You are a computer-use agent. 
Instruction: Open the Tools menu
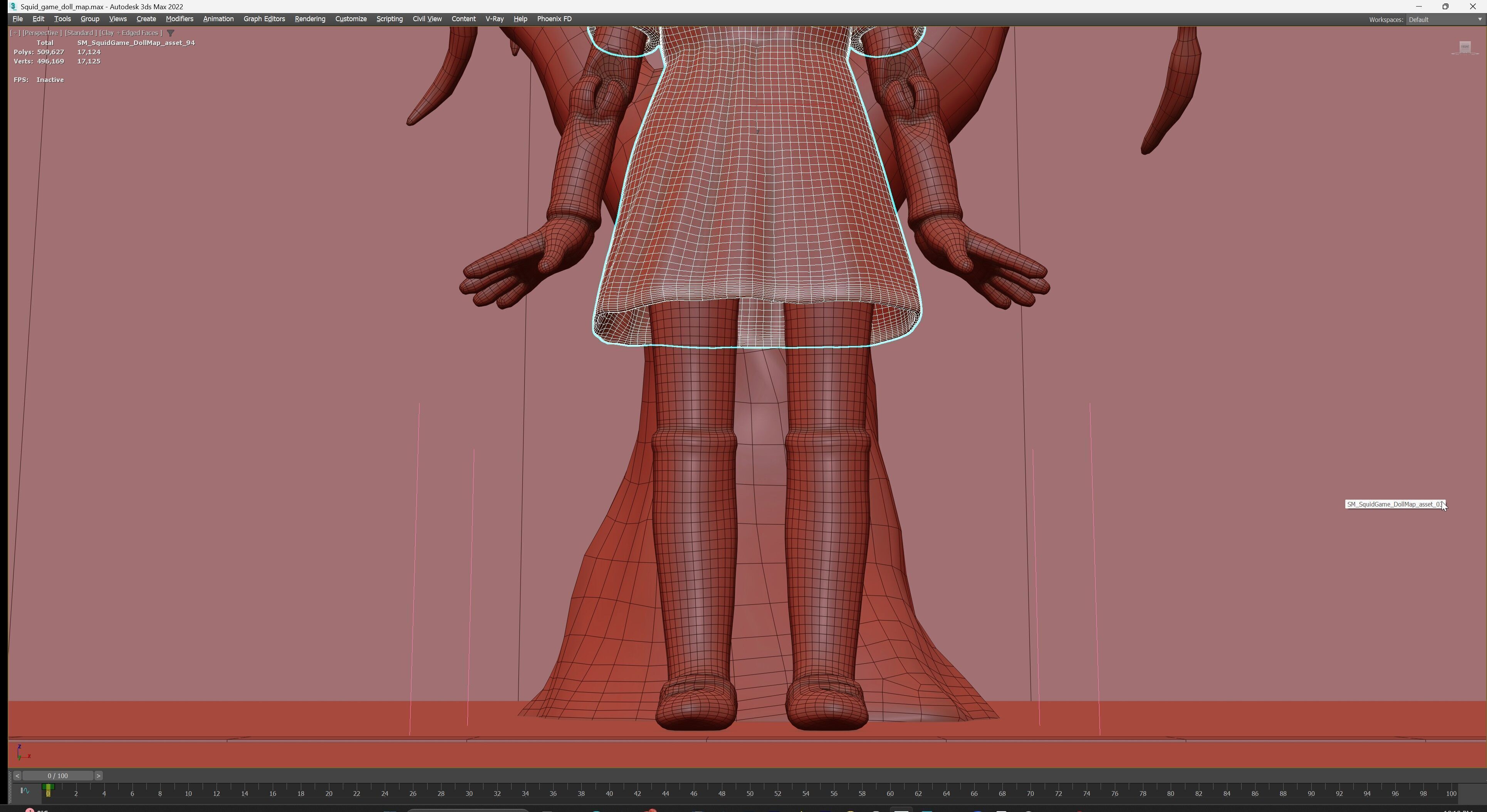point(62,19)
